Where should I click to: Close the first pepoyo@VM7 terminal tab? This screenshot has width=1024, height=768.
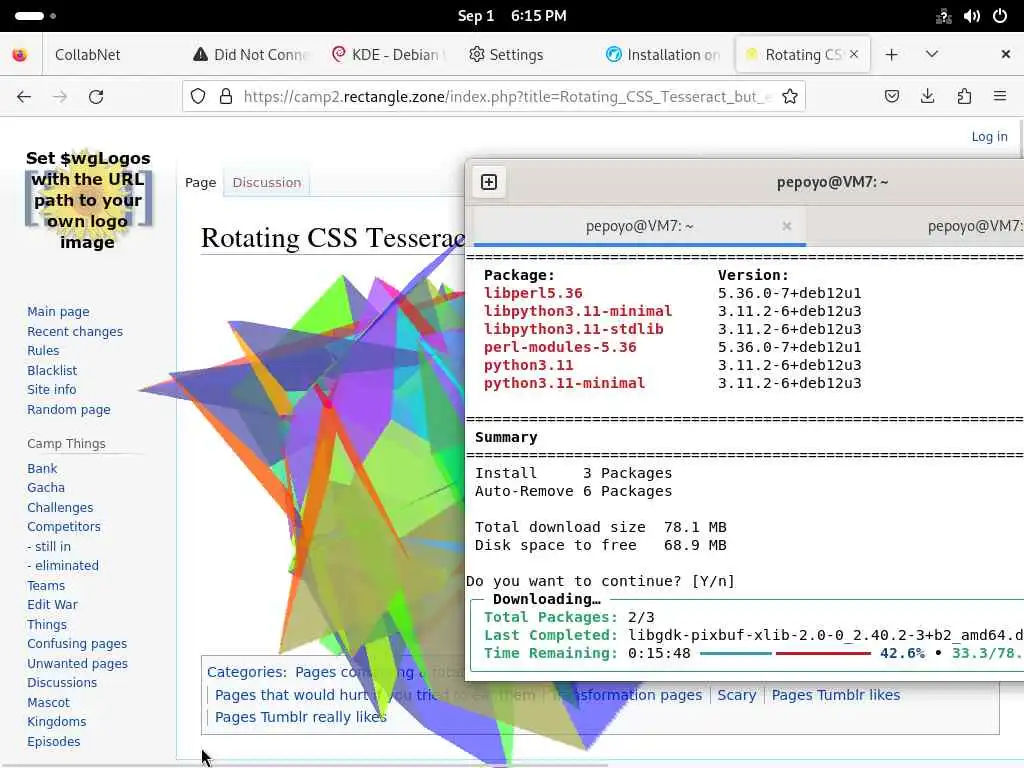click(x=786, y=226)
